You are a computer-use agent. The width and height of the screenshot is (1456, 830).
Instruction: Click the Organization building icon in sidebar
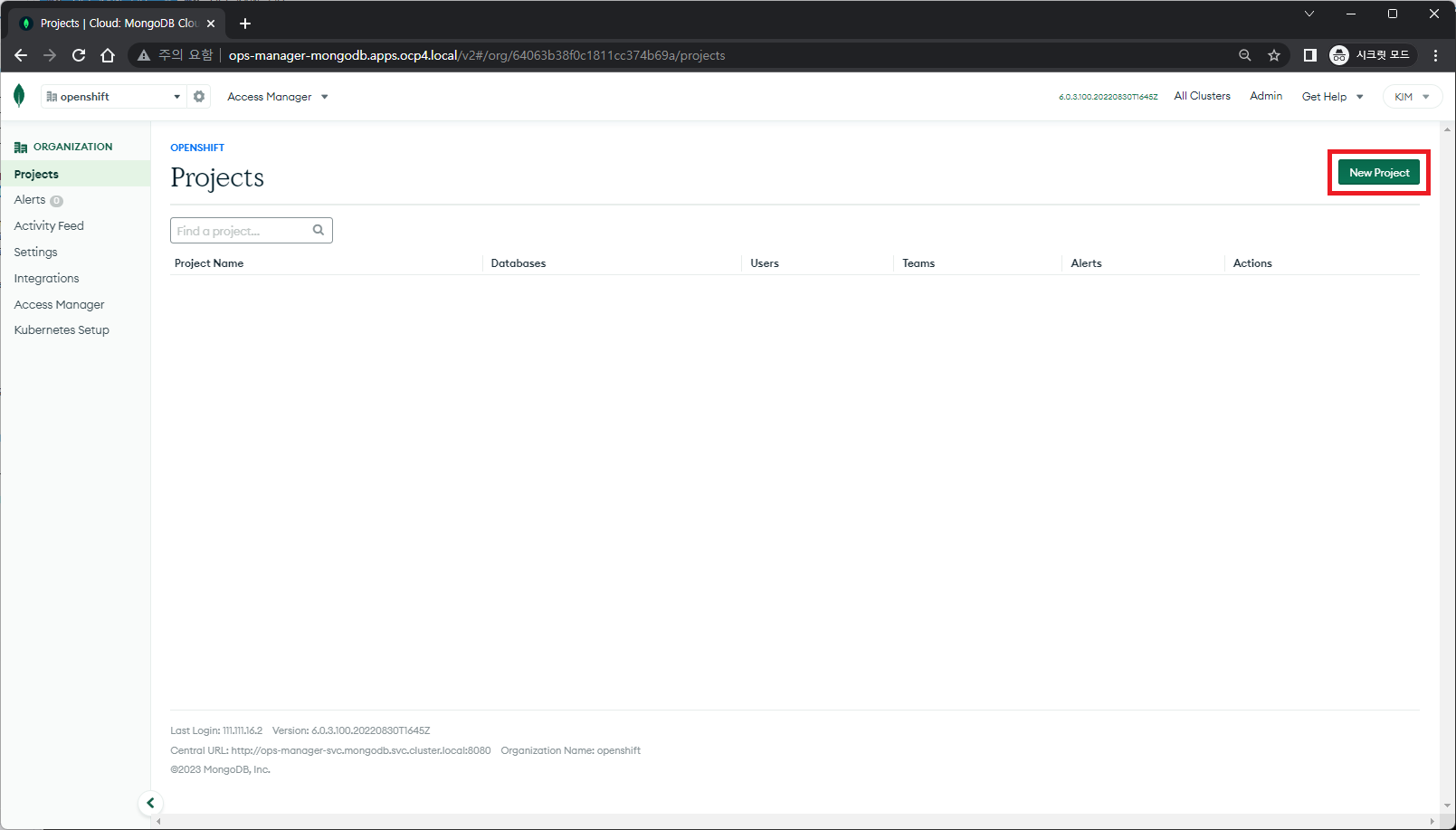tap(21, 147)
